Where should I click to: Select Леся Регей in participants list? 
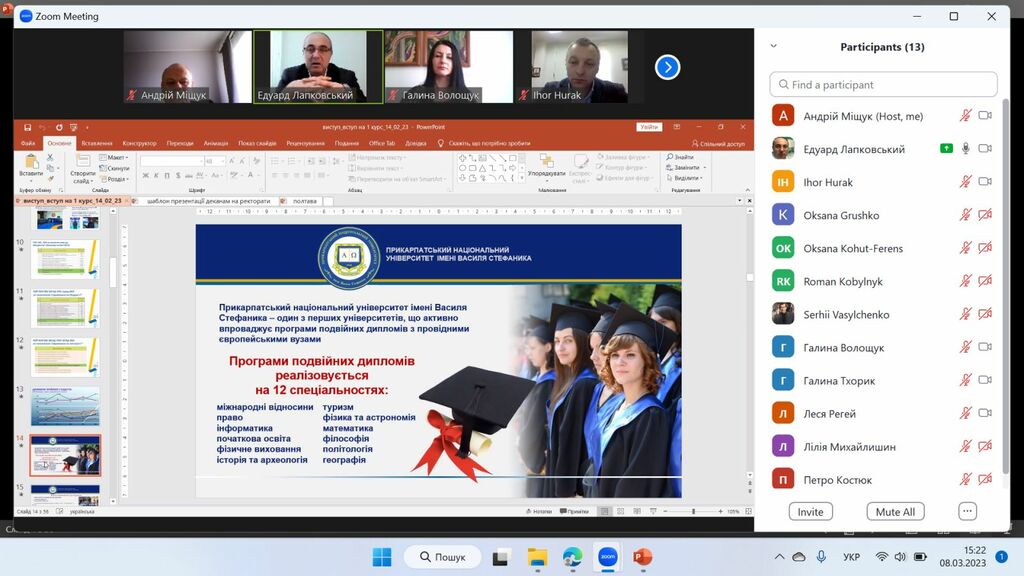(x=829, y=413)
